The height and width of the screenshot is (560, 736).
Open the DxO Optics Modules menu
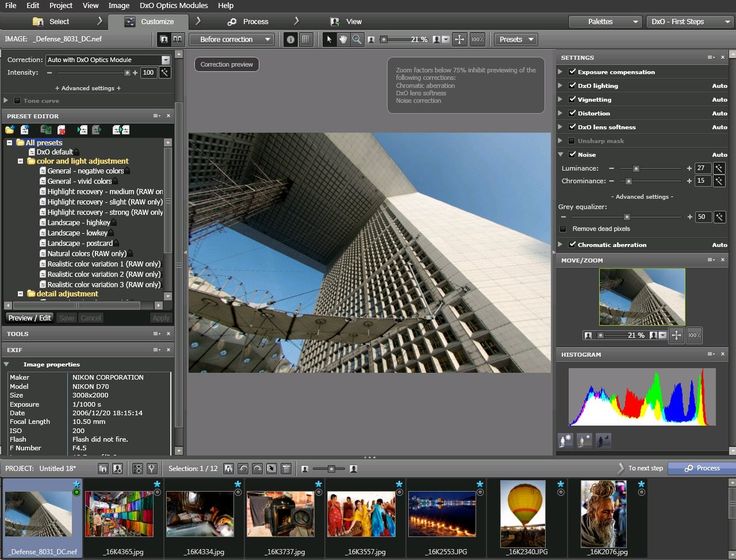pos(173,5)
